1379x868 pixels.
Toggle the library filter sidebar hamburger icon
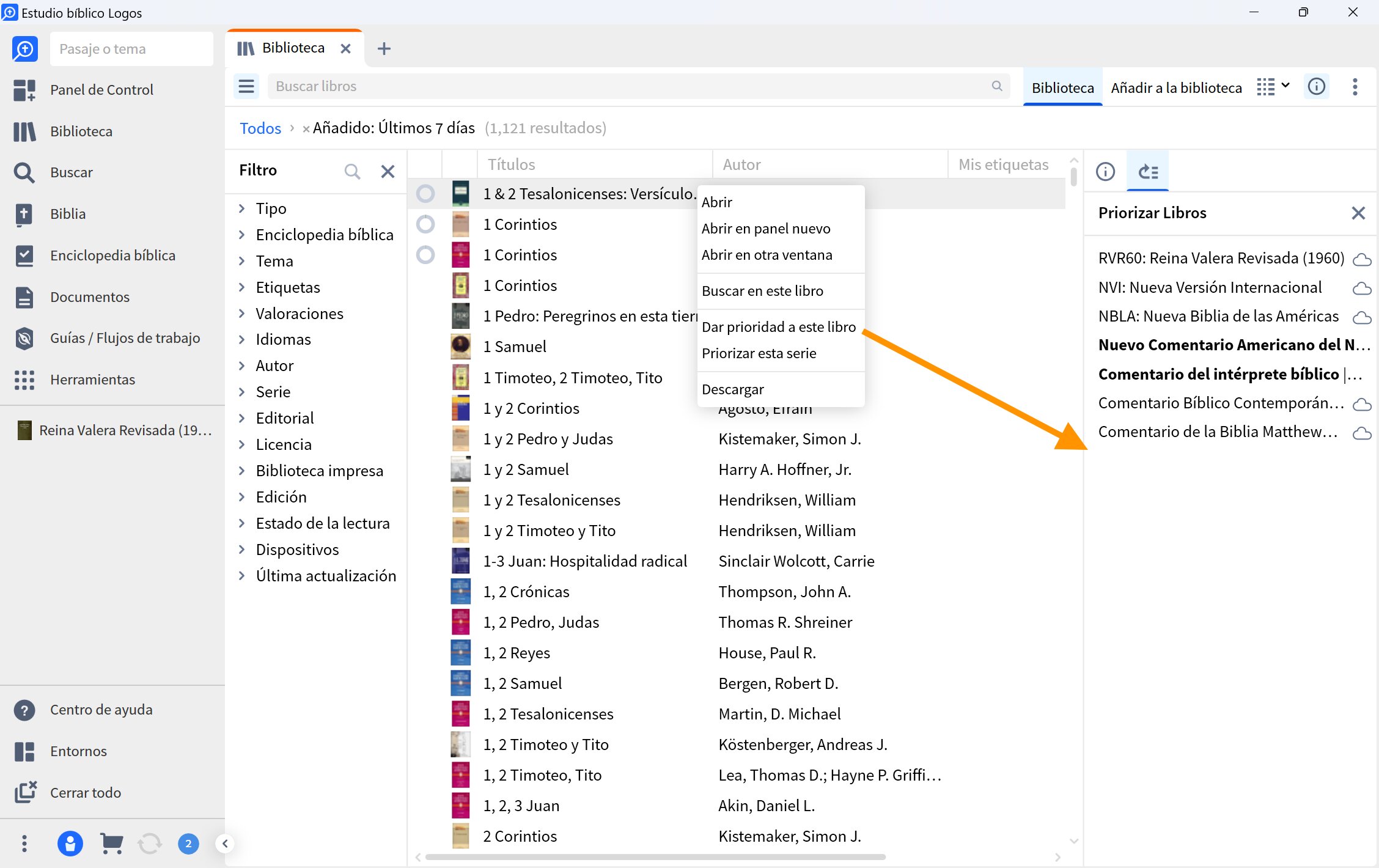(x=246, y=86)
